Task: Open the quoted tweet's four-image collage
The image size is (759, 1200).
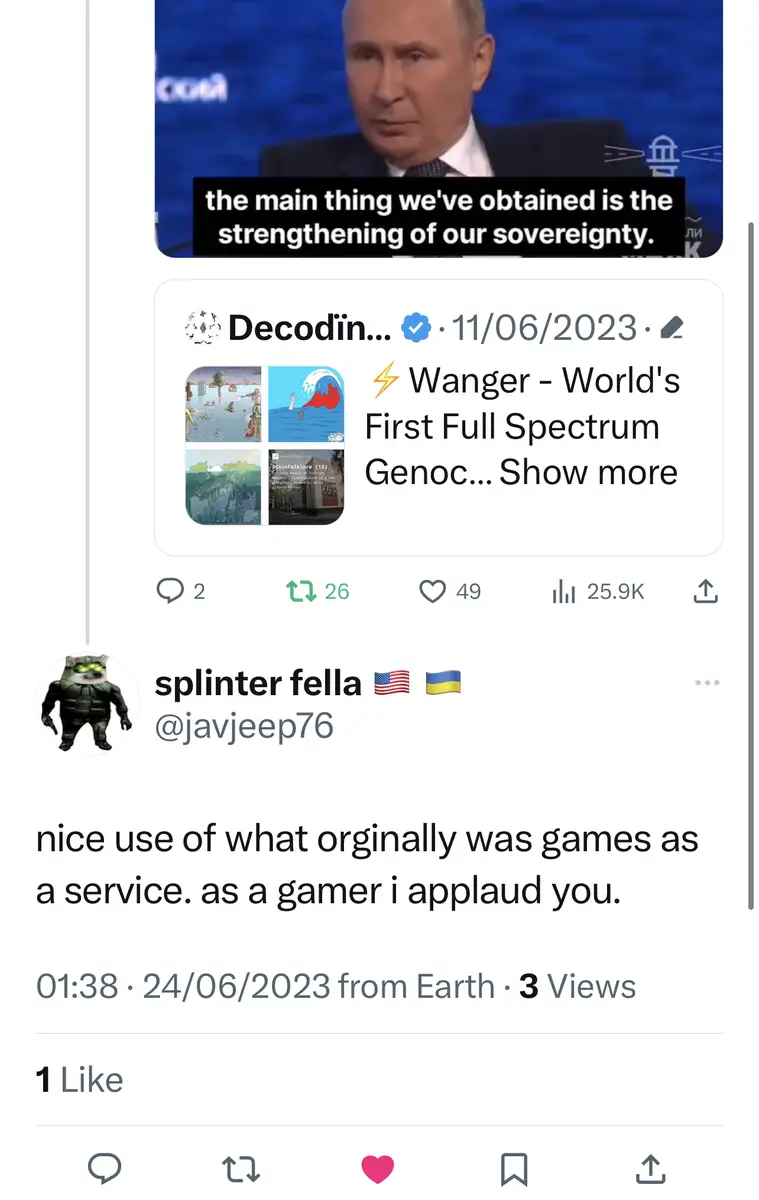Action: click(x=265, y=445)
